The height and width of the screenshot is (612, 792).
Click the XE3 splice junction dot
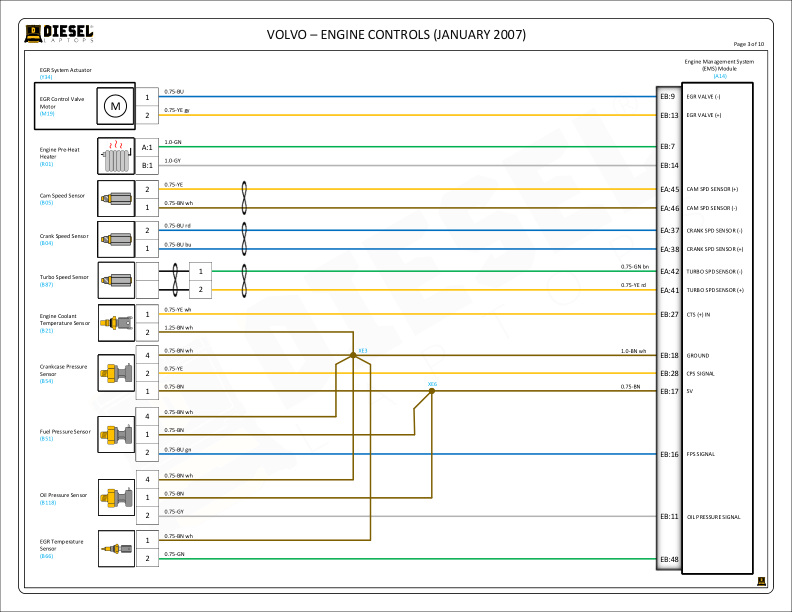pos(353,355)
